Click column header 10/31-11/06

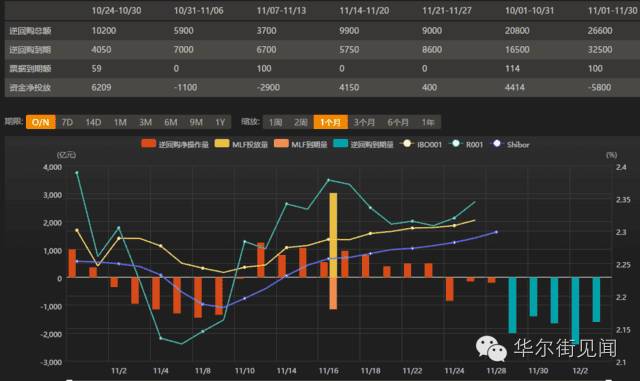199,11
